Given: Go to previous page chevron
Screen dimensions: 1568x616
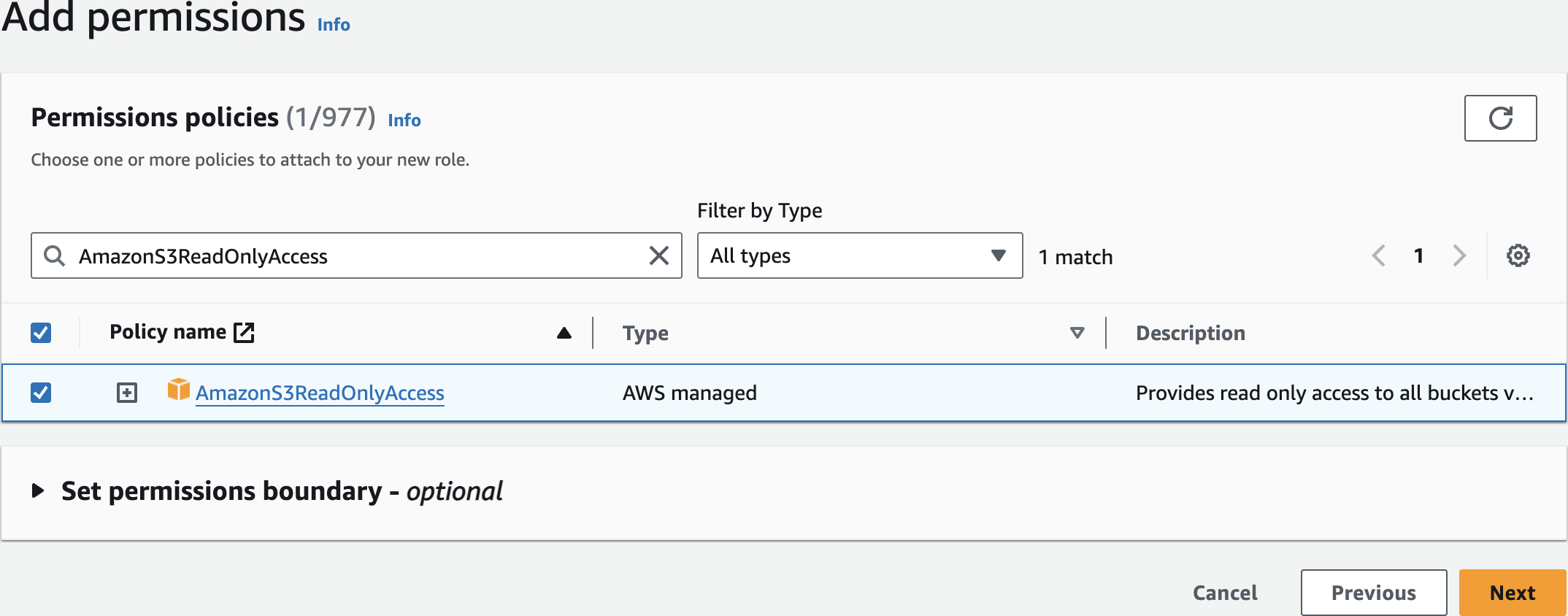Looking at the screenshot, I should point(1379,255).
